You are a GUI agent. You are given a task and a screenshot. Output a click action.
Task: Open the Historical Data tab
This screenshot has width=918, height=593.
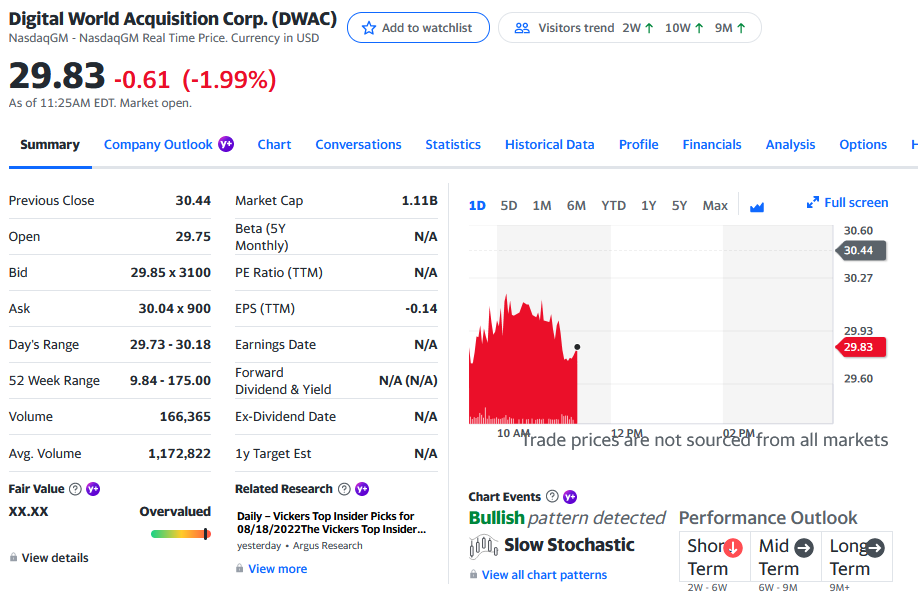(550, 145)
